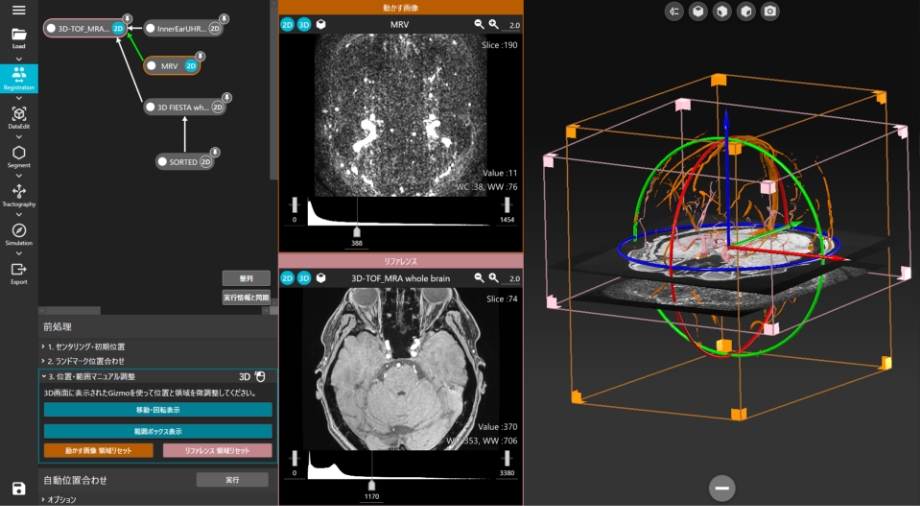Image resolution: width=920 pixels, height=506 pixels.
Task: Open the Segment module
Action: [18, 157]
